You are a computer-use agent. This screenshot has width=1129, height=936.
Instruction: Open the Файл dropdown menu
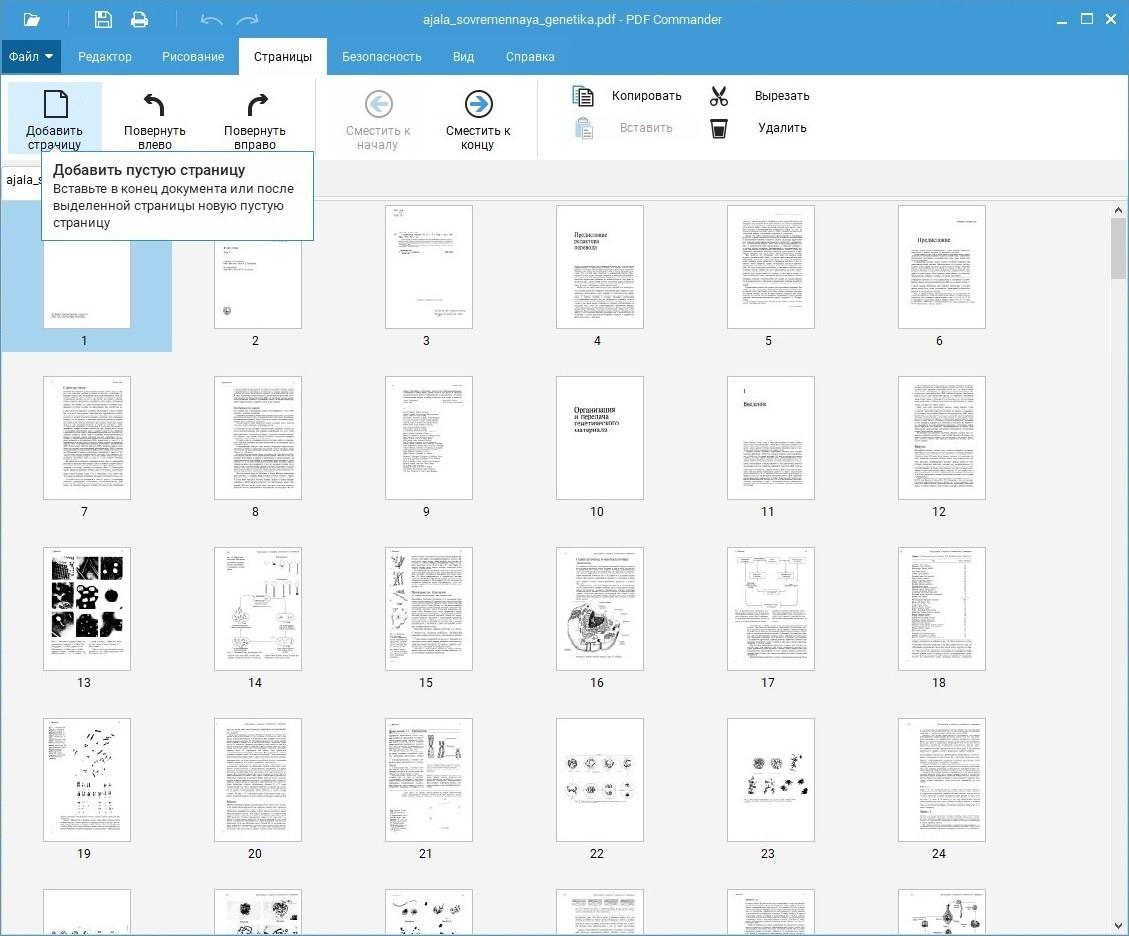pos(30,56)
